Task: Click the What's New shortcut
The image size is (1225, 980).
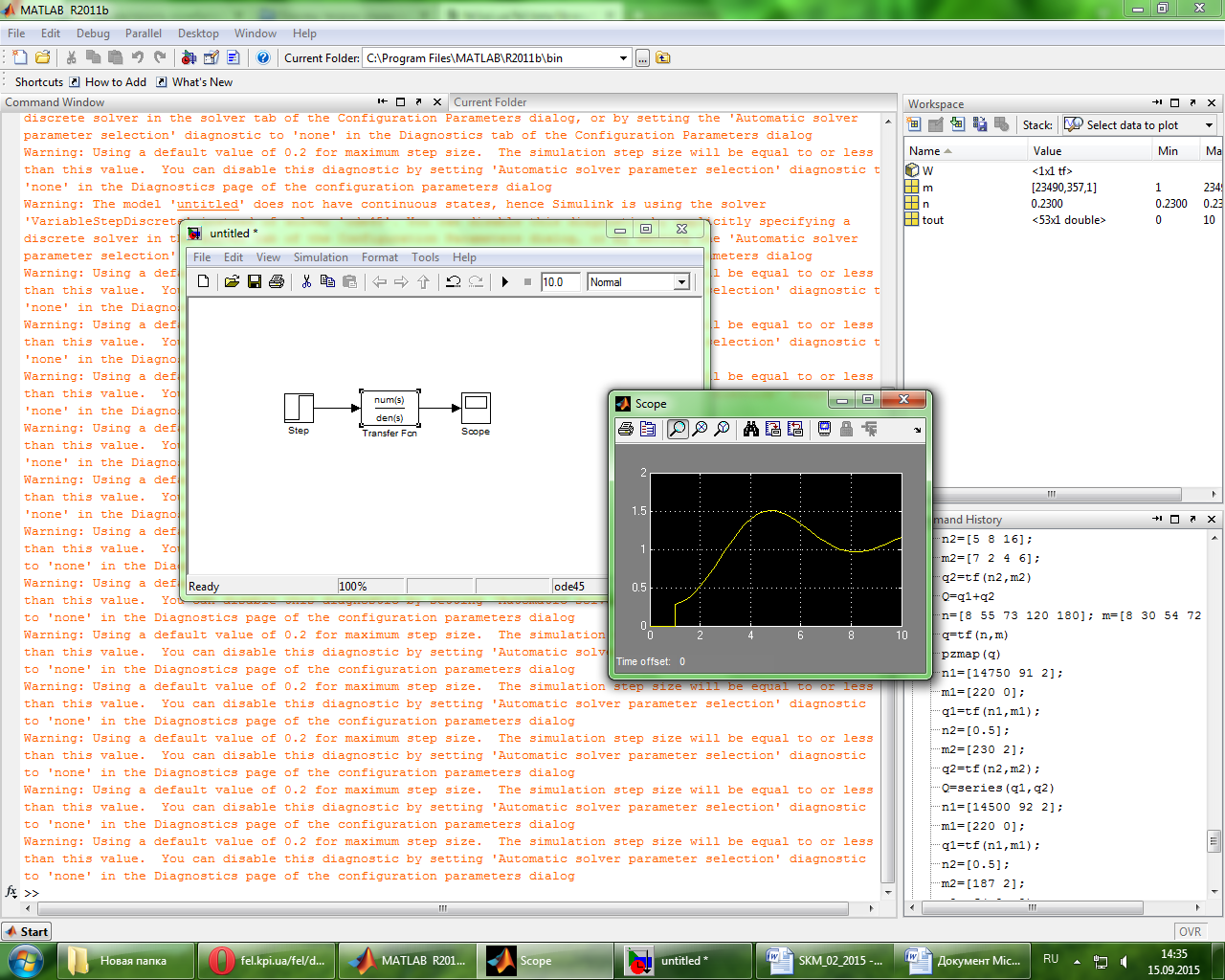Action: point(194,82)
